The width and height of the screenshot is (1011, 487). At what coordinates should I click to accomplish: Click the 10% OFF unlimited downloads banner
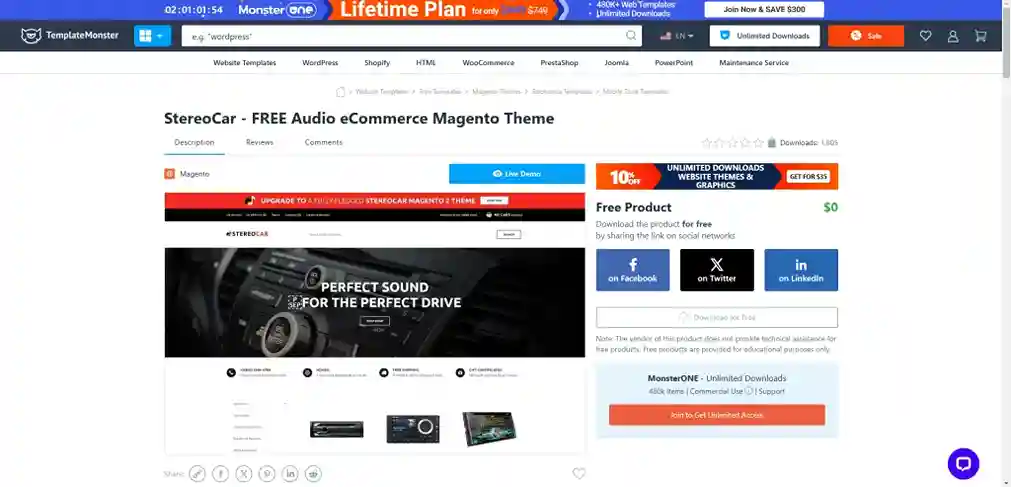(x=717, y=177)
